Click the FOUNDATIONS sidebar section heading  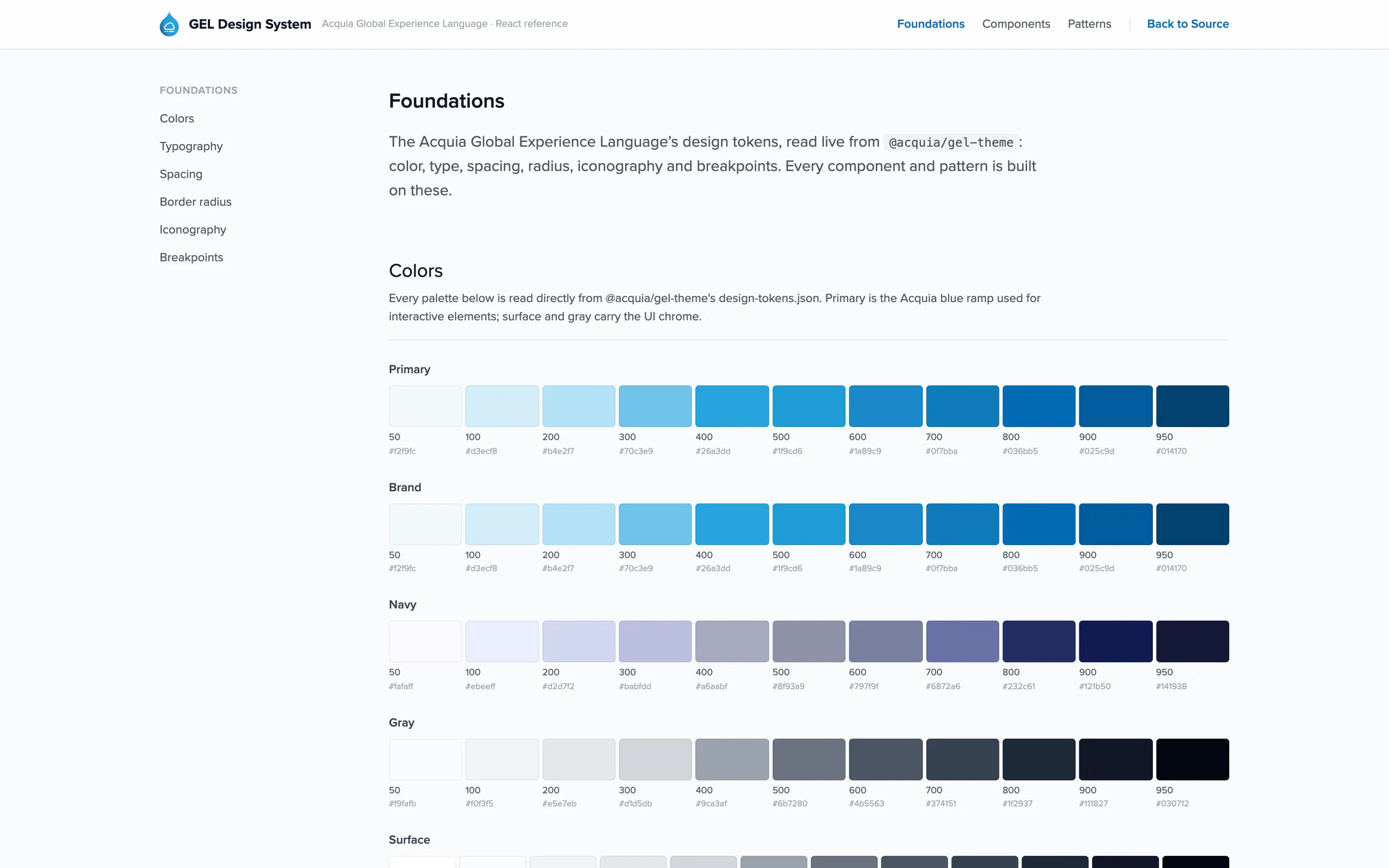tap(199, 90)
